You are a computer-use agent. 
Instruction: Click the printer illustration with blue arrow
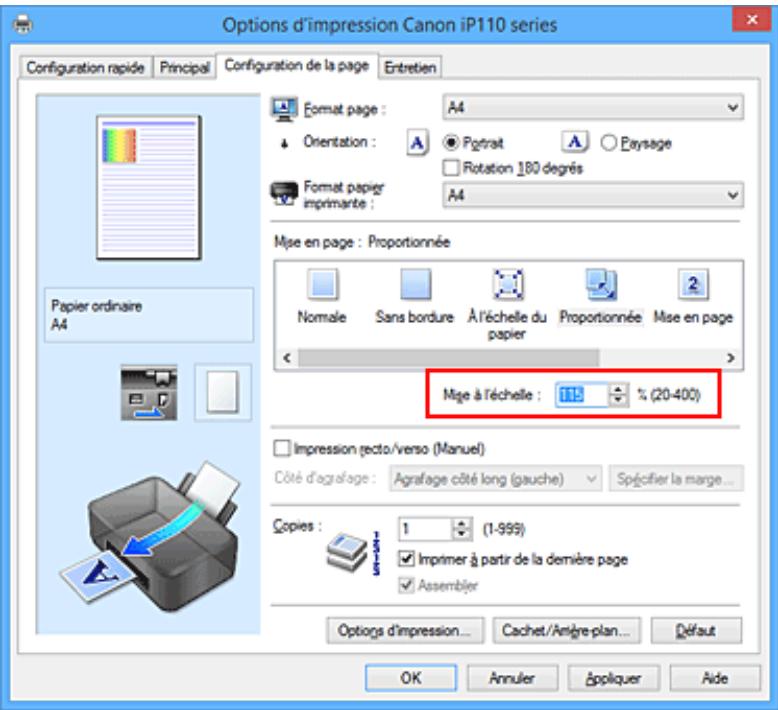pos(151,536)
